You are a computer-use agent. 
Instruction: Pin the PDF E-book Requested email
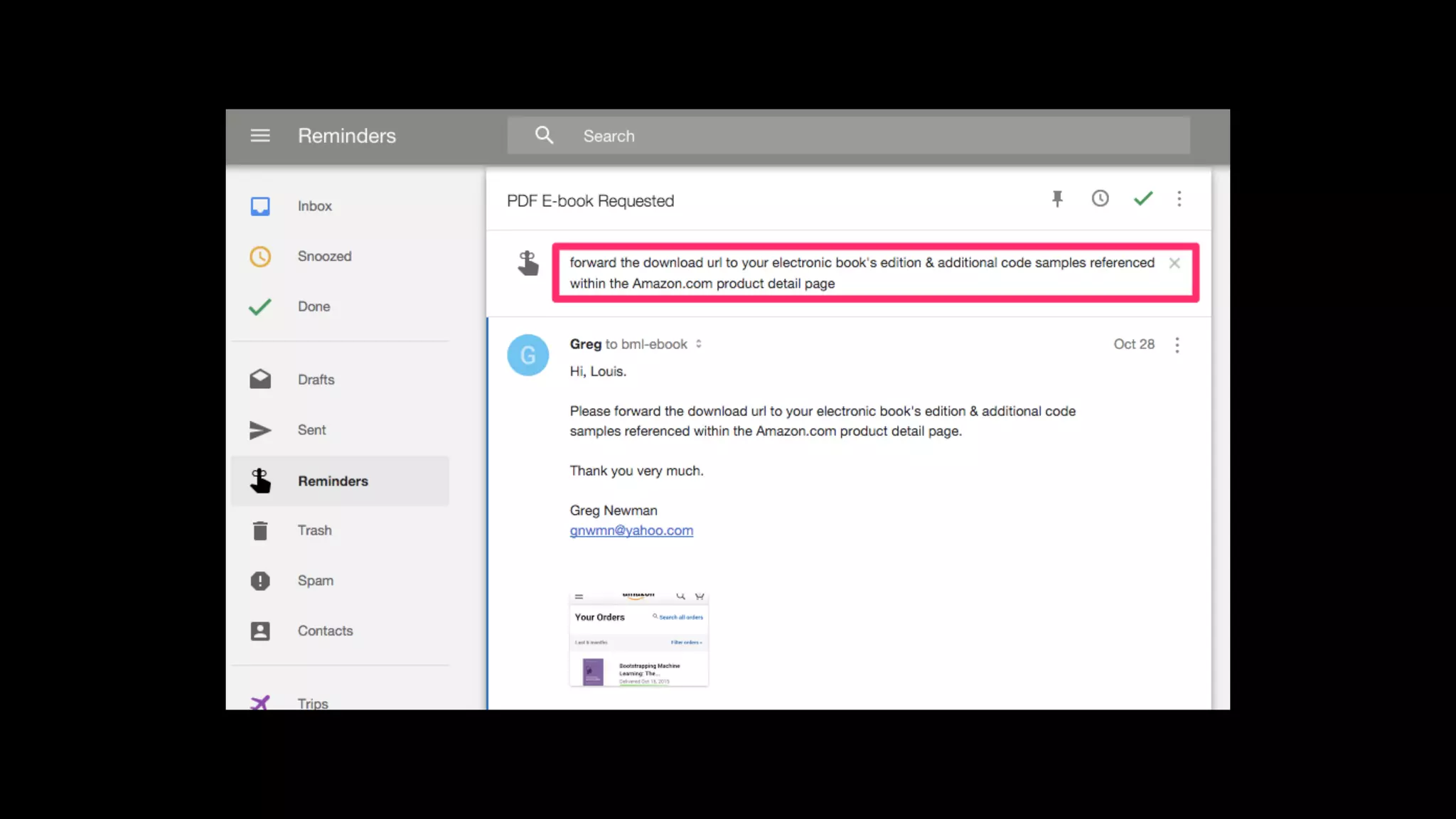1057,199
